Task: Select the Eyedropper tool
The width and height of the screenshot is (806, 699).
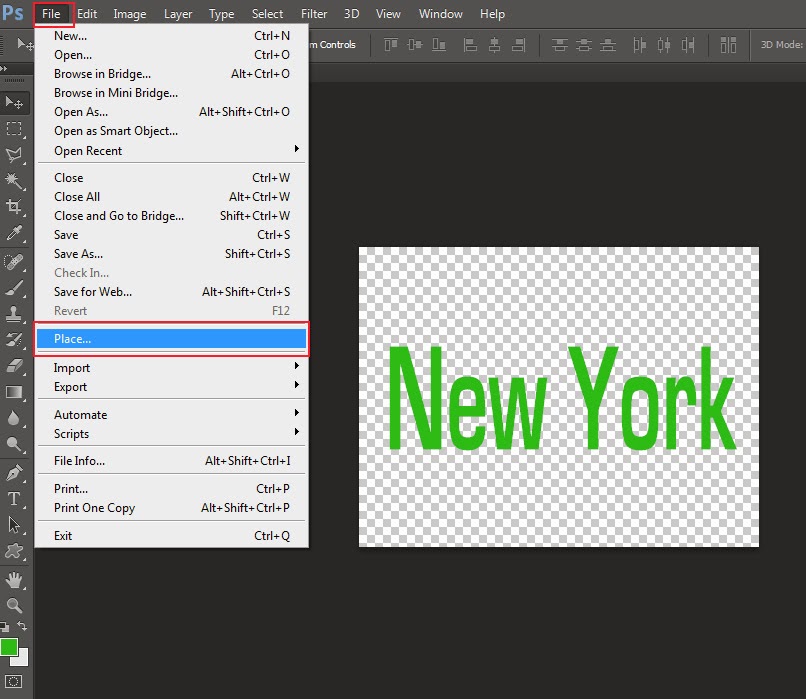Action: point(14,233)
